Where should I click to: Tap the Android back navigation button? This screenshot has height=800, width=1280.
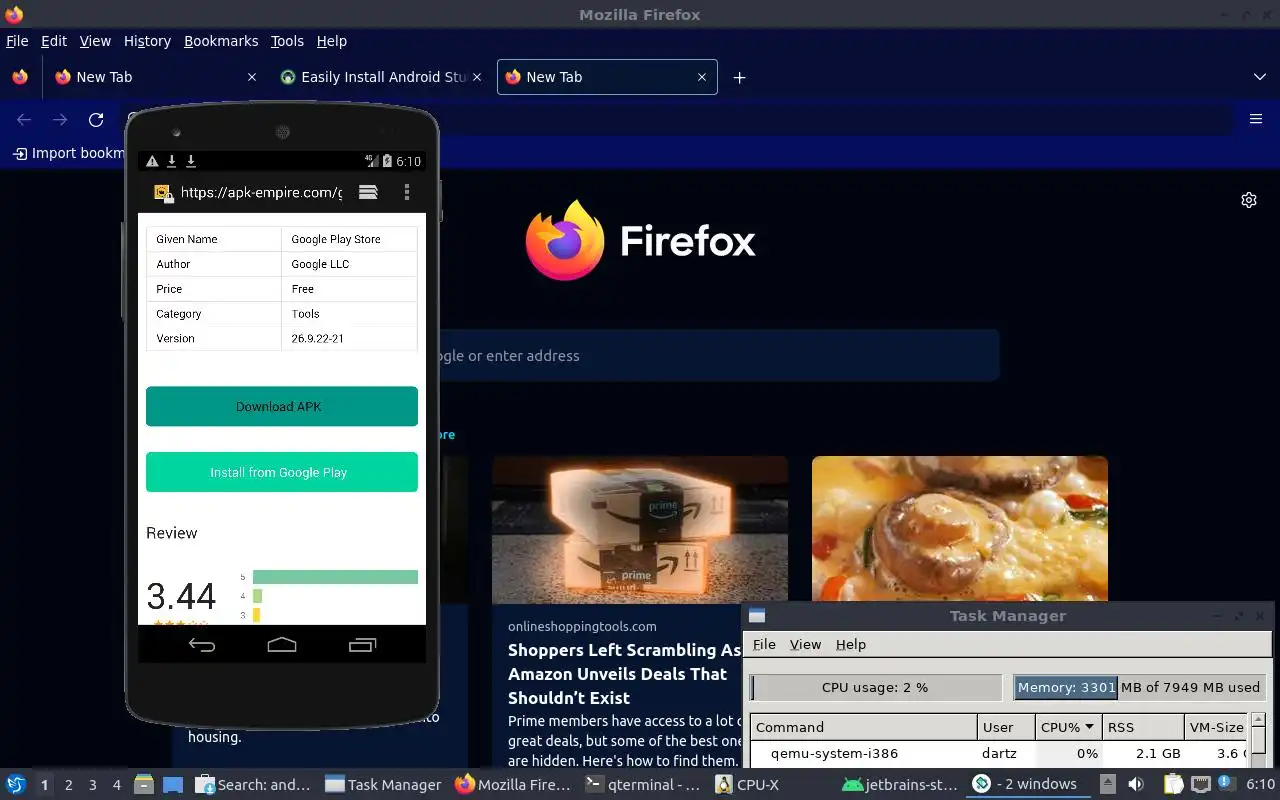(x=202, y=645)
